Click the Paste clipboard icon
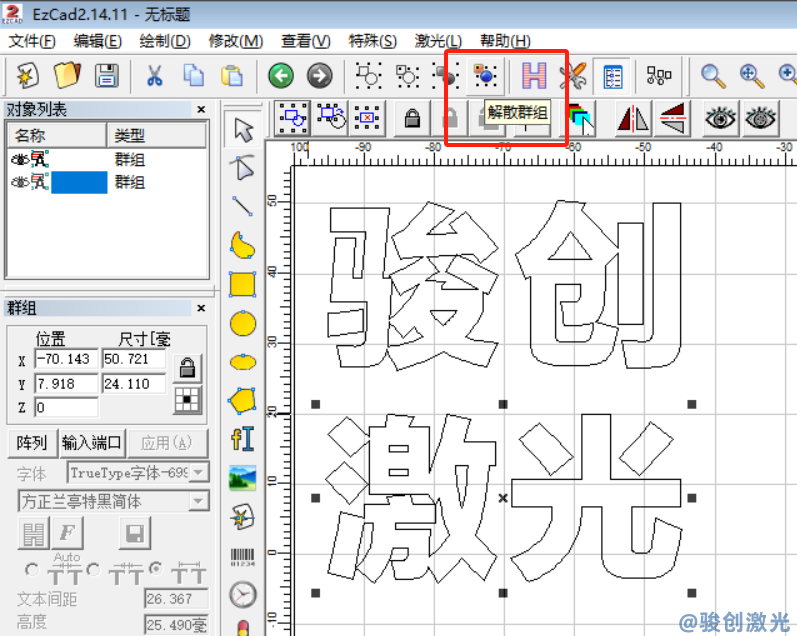 click(x=232, y=76)
